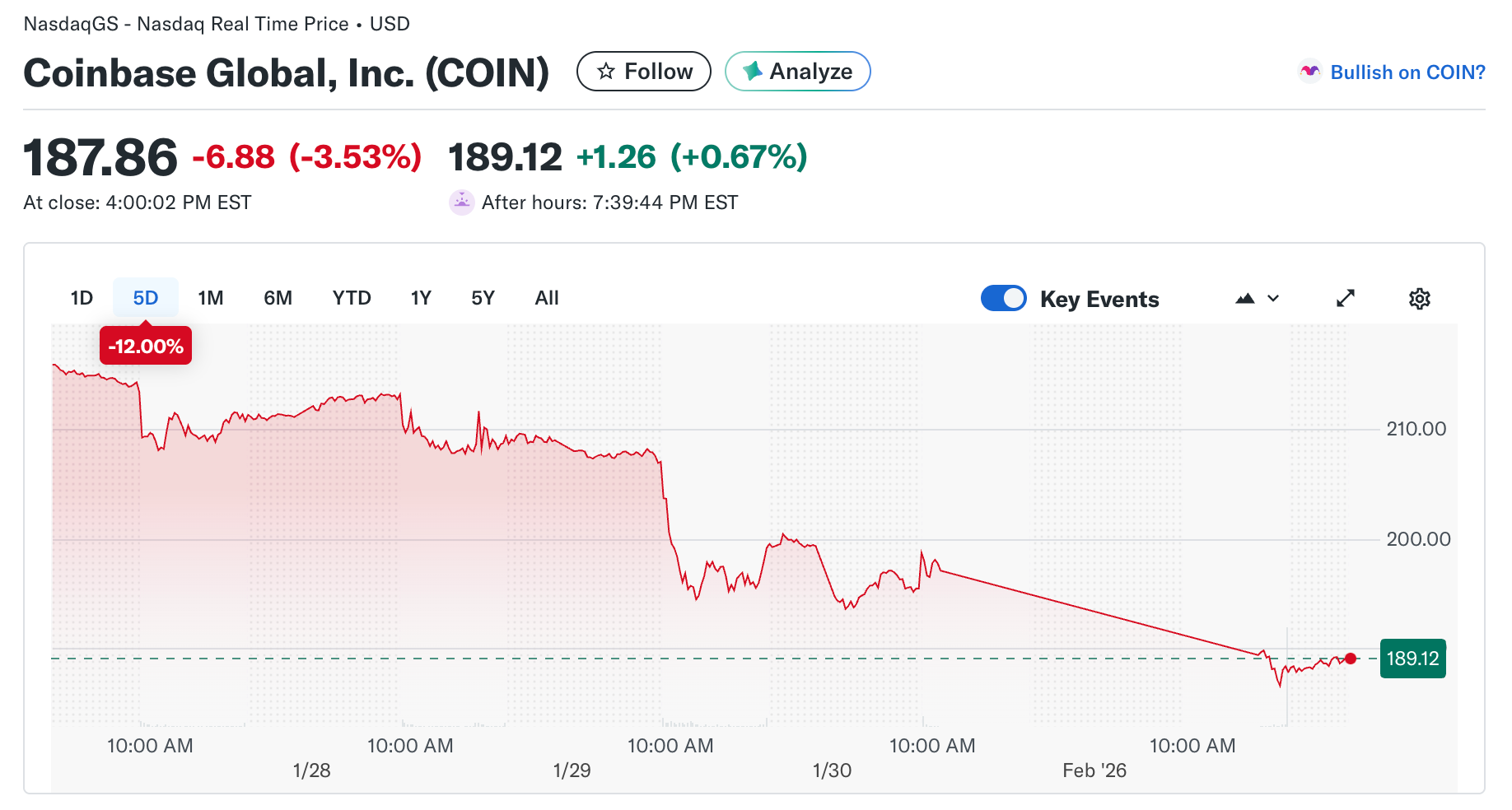Open chart type dropdown chevron
Screen dimensions: 1512x810
1273,299
